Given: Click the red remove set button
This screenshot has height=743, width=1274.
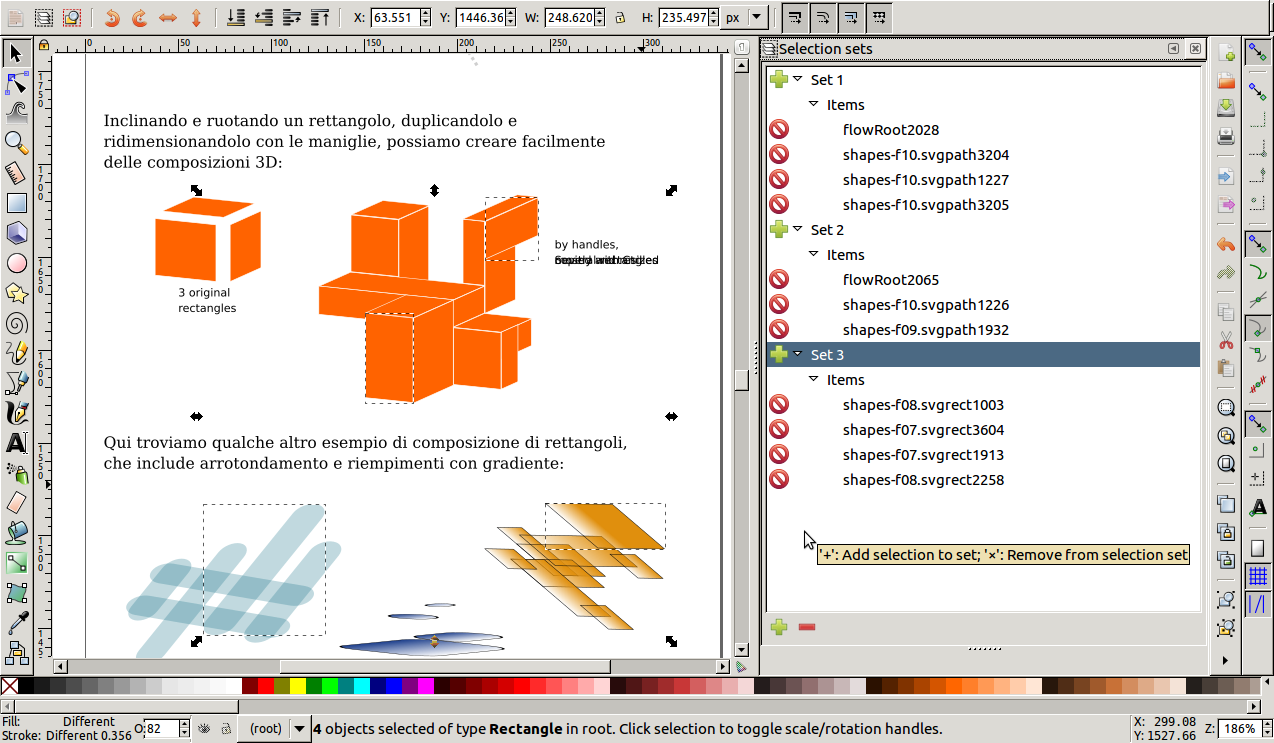Looking at the screenshot, I should (x=807, y=627).
